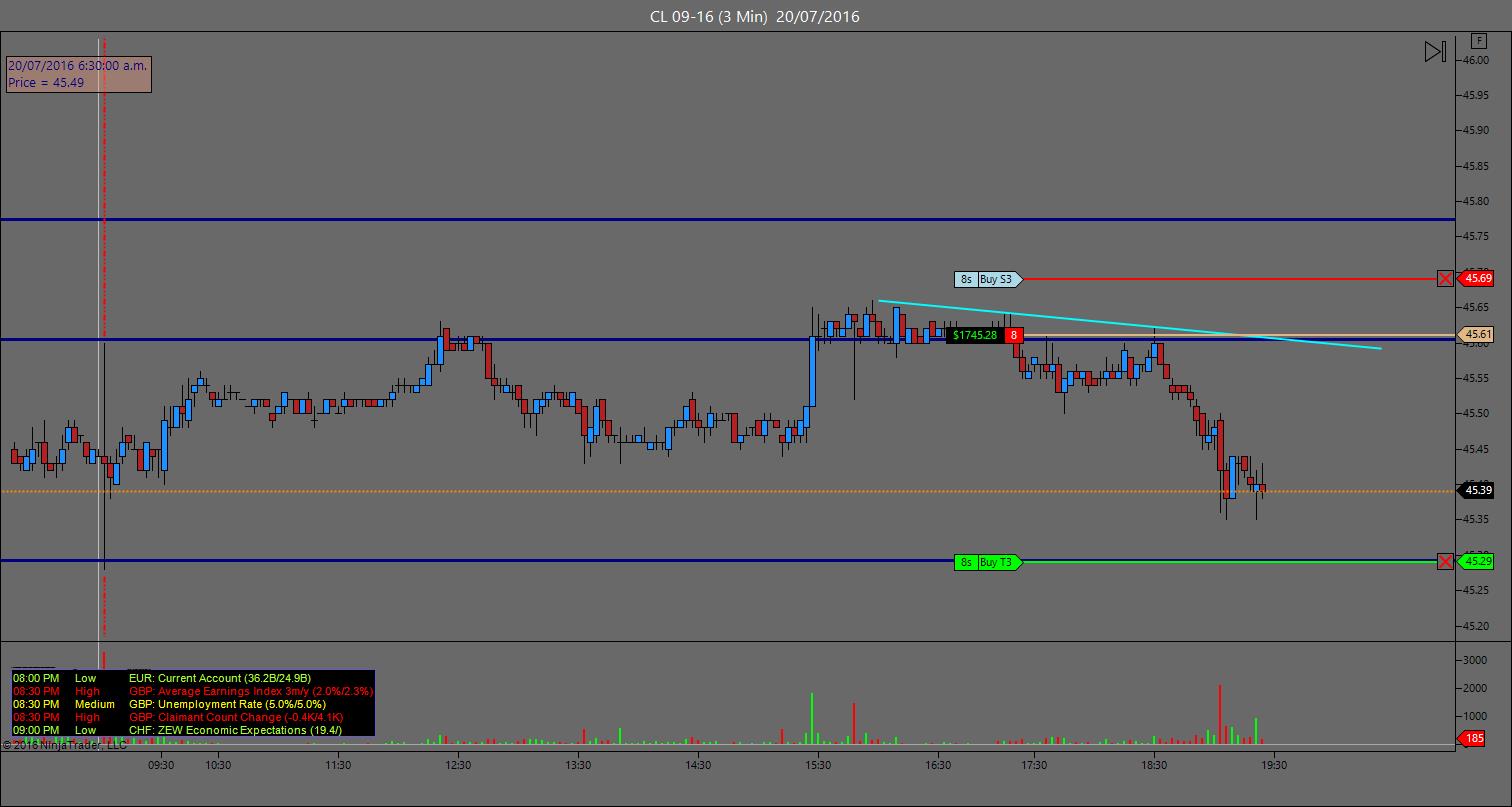The width and height of the screenshot is (1512, 807).
Task: Click the 45.75 price axis label
Action: tap(1478, 236)
